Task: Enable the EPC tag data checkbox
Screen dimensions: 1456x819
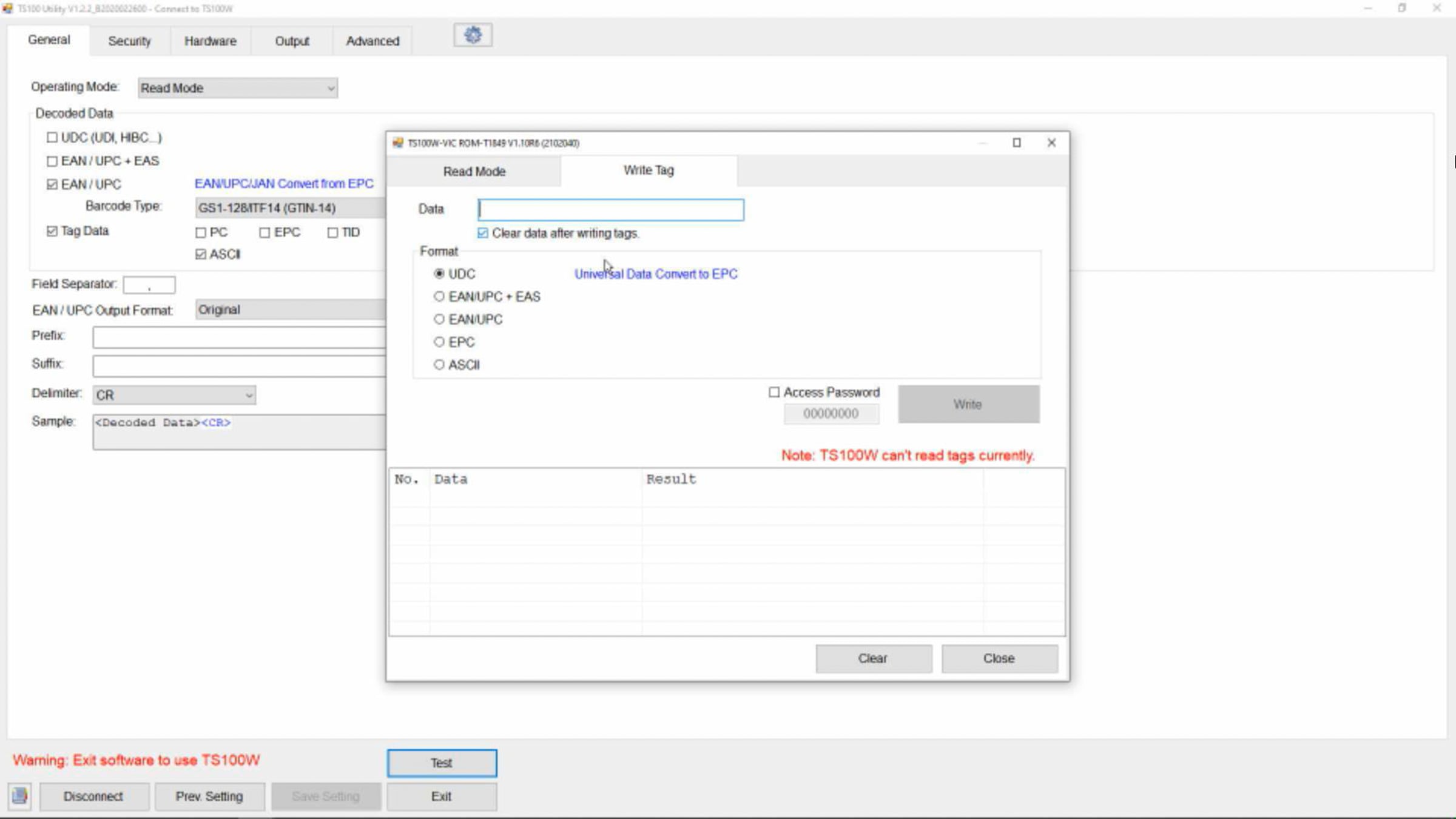Action: (x=265, y=232)
